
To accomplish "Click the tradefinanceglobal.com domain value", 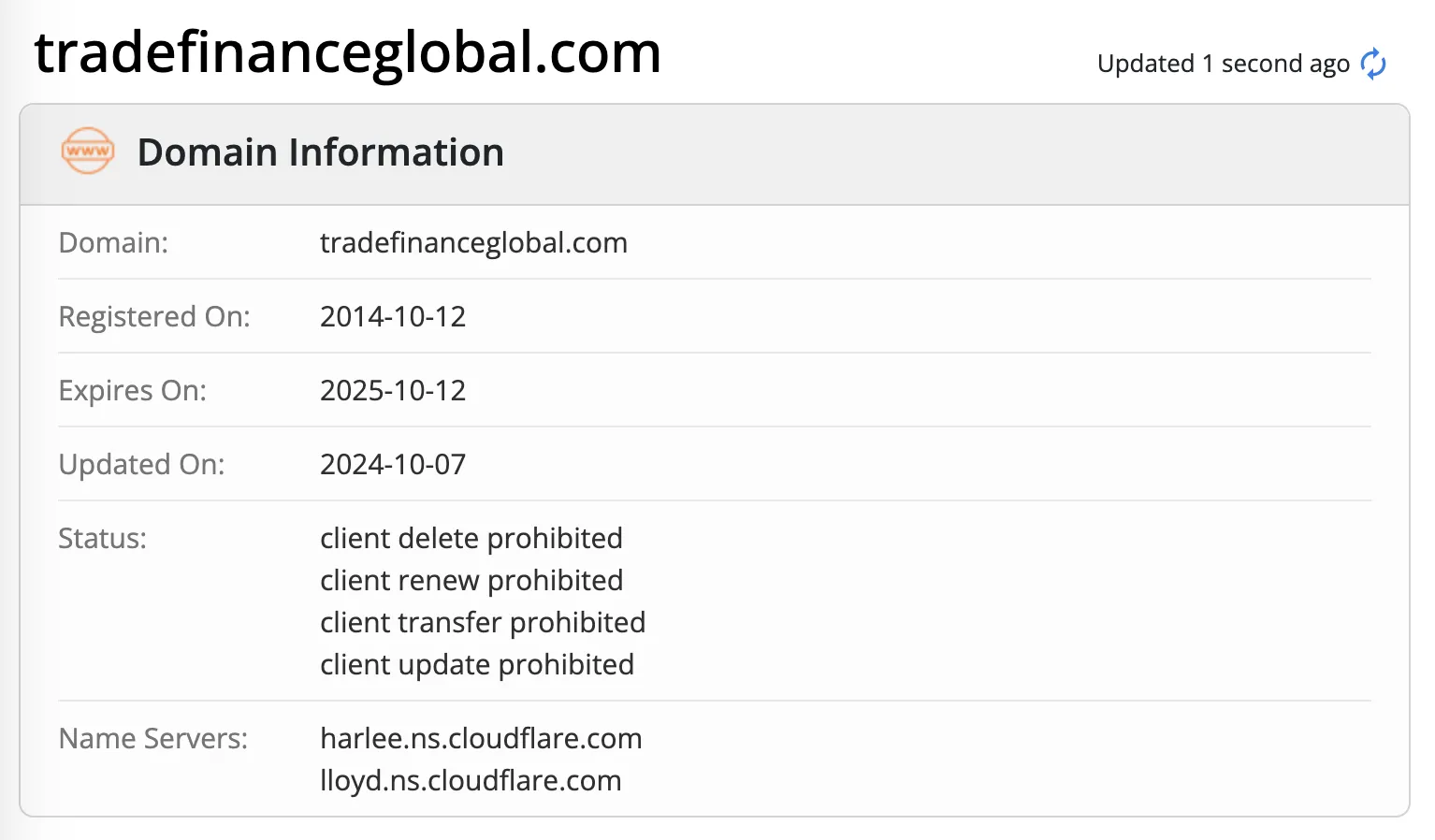I will point(473,243).
